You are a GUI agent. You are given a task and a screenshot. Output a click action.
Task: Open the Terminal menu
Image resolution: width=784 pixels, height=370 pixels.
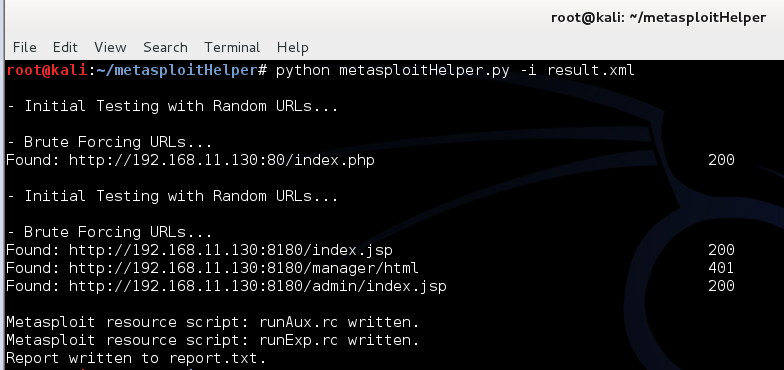tap(232, 48)
